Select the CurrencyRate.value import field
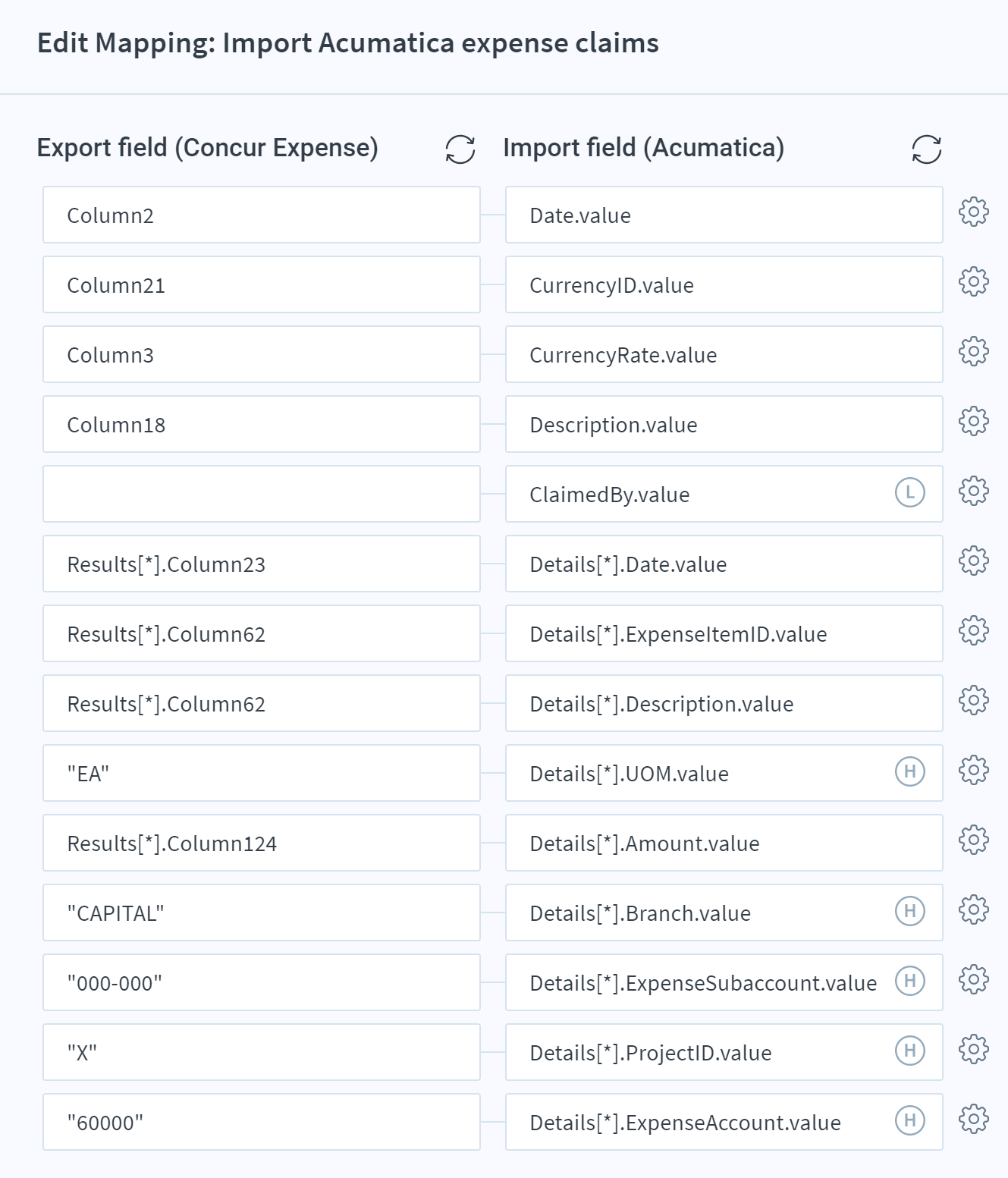This screenshot has width=1008, height=1178. (x=724, y=354)
